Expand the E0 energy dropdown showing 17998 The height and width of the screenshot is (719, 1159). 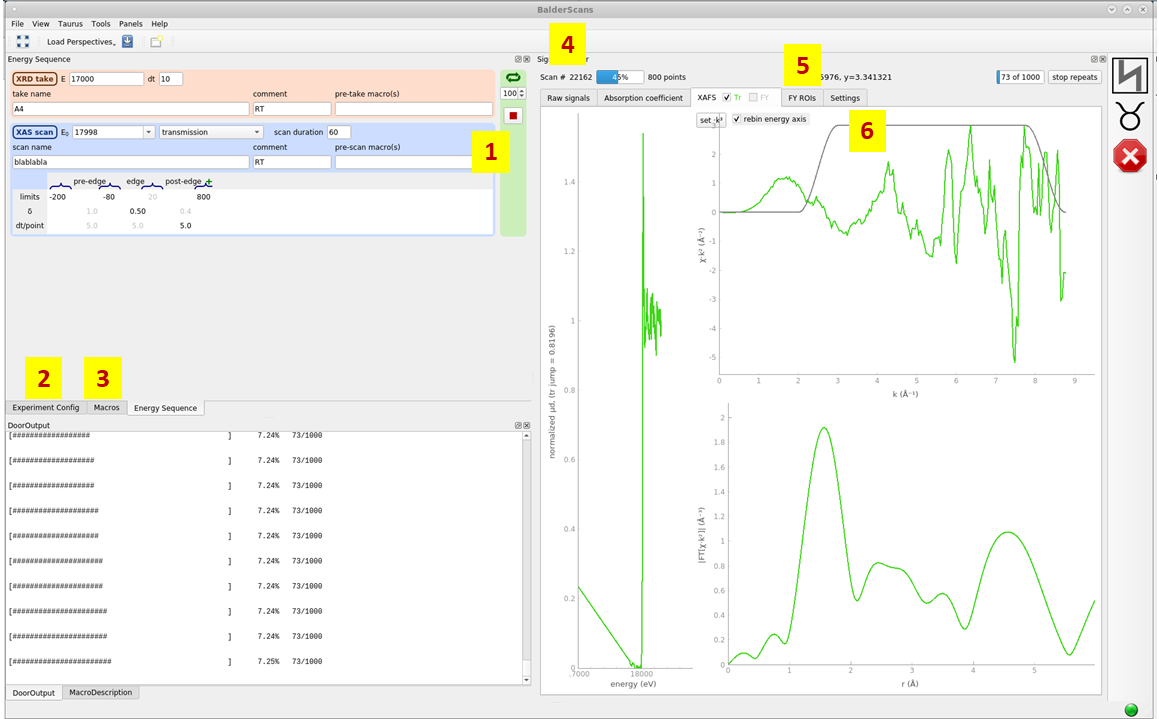pyautogui.click(x=149, y=131)
